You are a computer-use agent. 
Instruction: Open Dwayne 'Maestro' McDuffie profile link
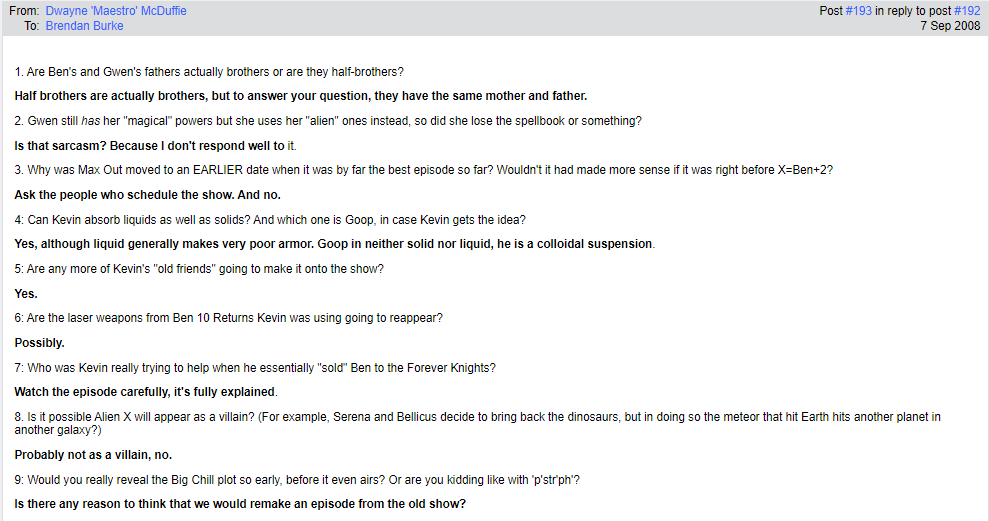click(x=116, y=11)
